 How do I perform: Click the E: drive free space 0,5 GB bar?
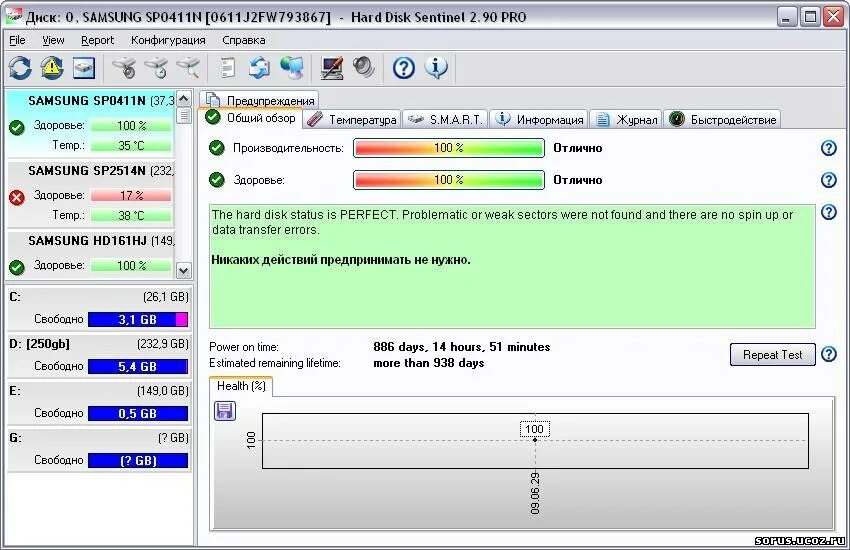[138, 413]
